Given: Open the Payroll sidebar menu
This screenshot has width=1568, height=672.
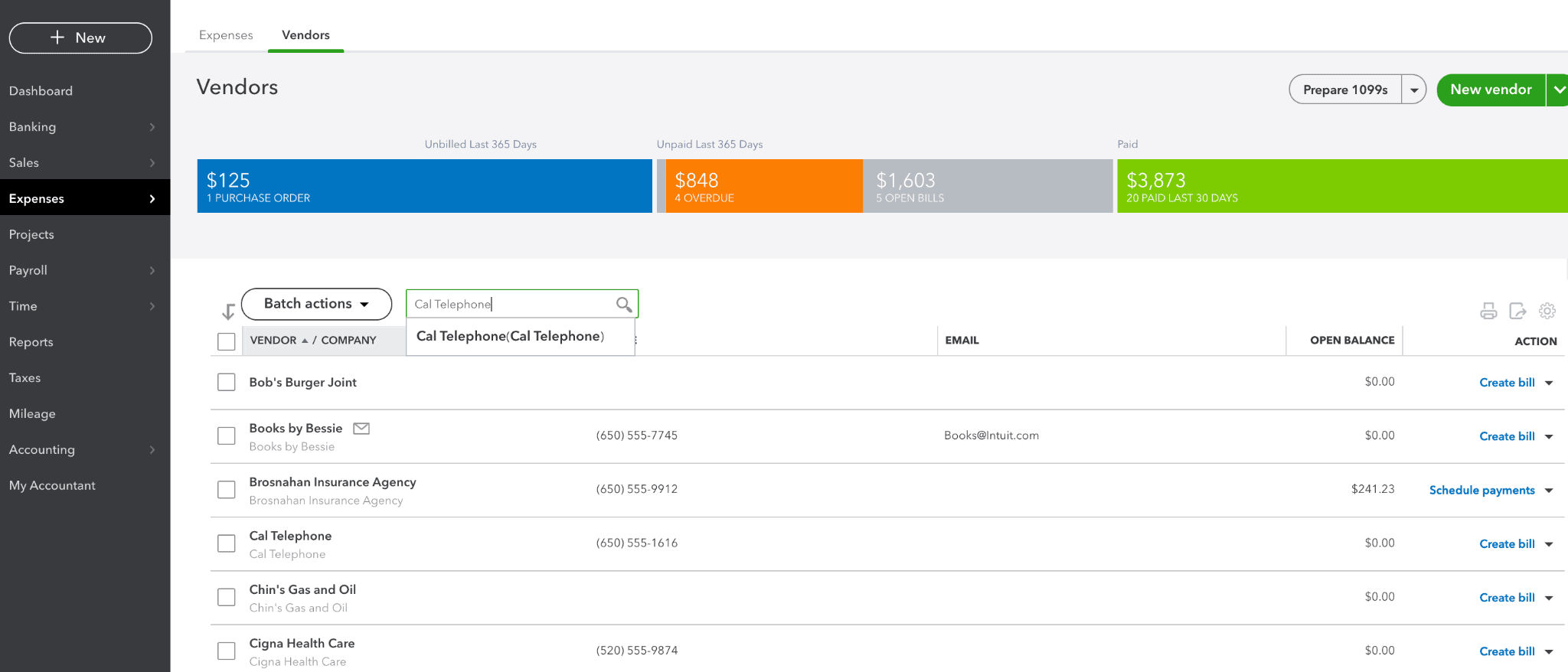Looking at the screenshot, I should [85, 270].
